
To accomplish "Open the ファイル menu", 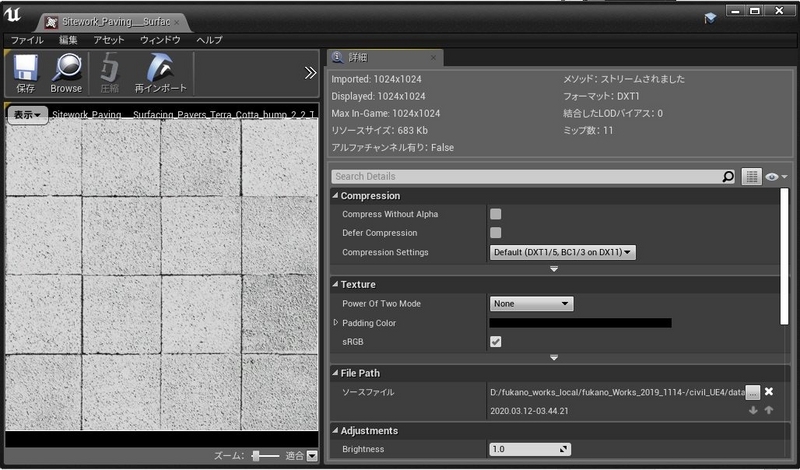I will pyautogui.click(x=26, y=40).
